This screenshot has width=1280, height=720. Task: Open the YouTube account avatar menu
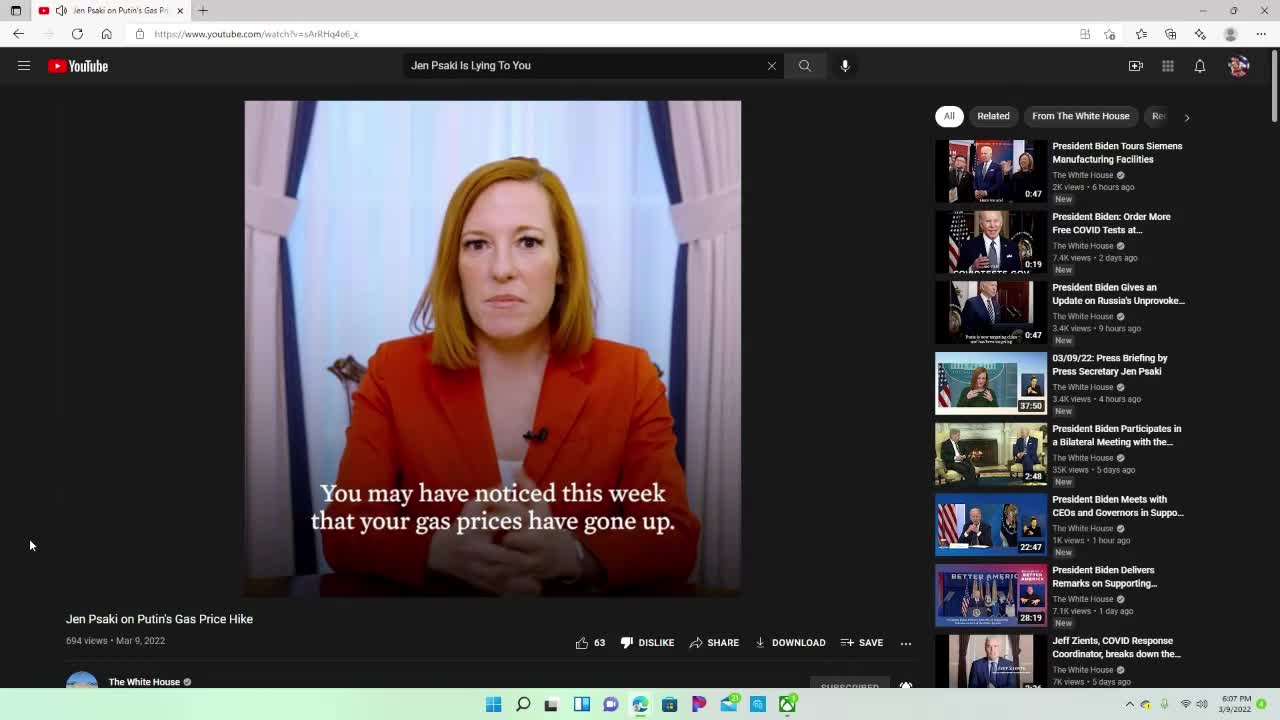(x=1239, y=66)
